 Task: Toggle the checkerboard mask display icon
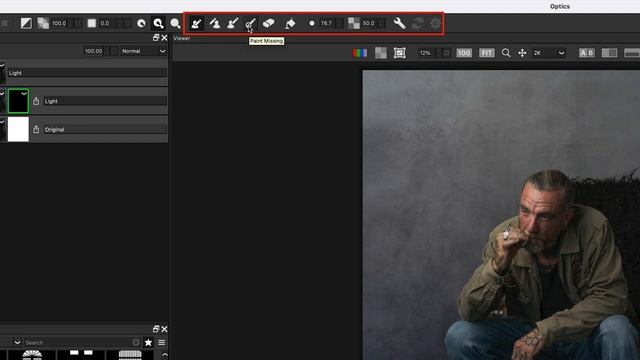pyautogui.click(x=380, y=53)
